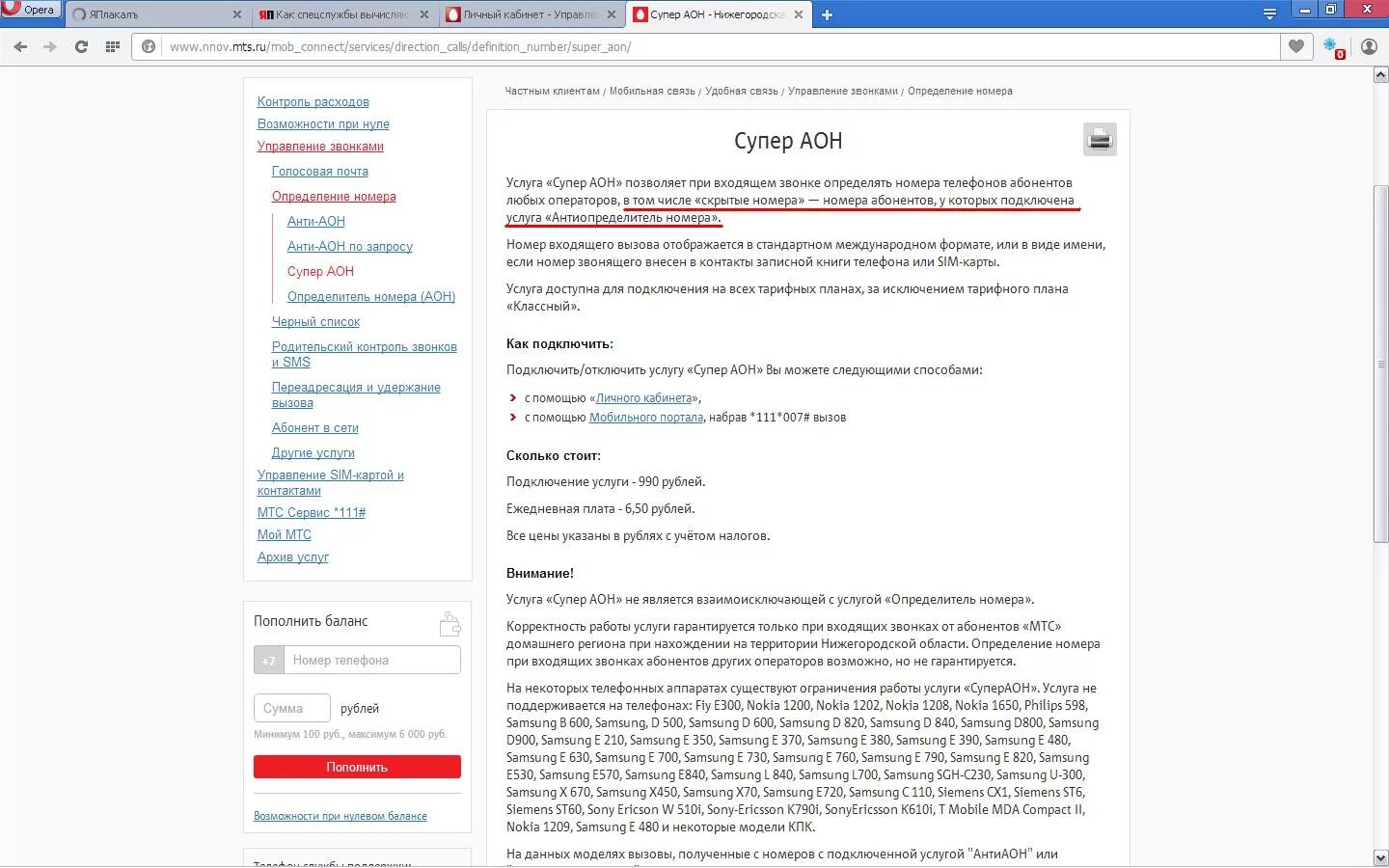Open the Opera main menu button
1389x868 pixels.
tap(31, 11)
